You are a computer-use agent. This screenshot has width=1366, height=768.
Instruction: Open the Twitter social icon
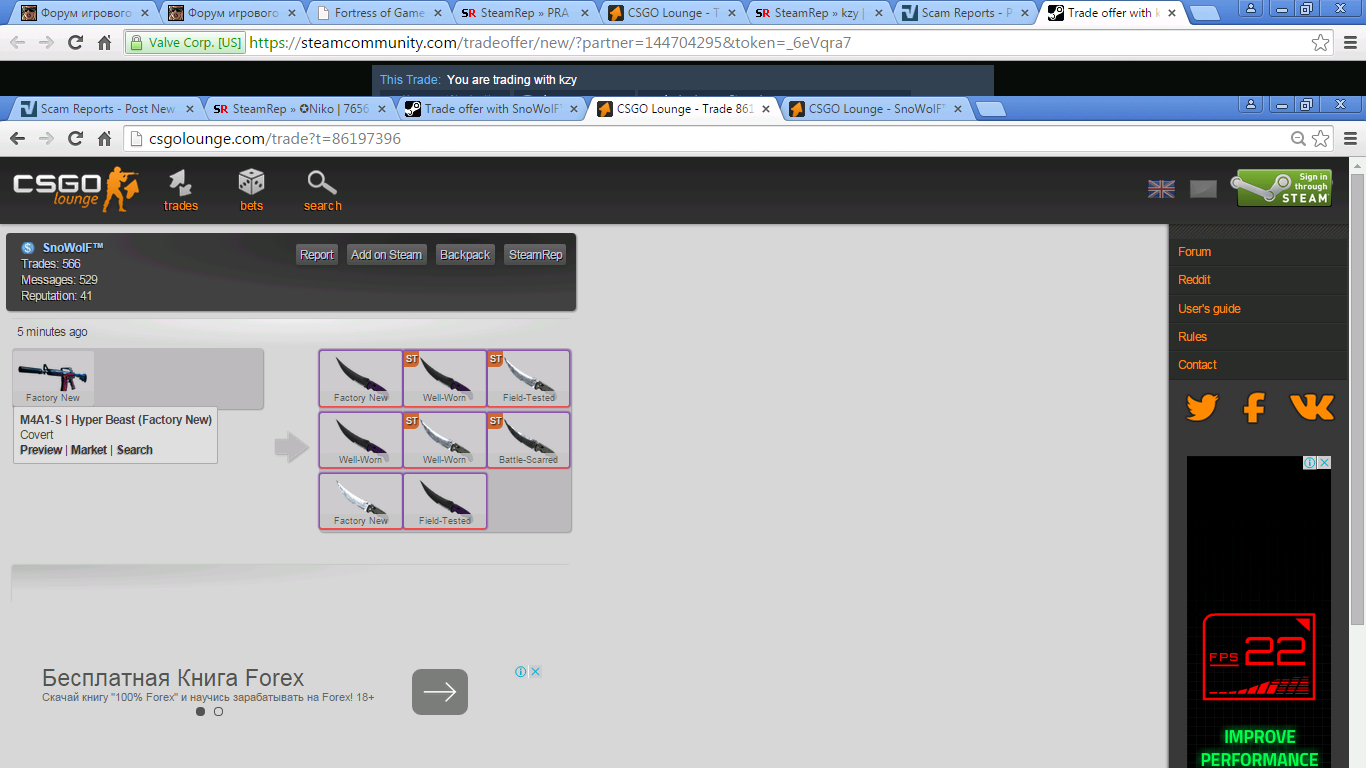coord(1202,407)
